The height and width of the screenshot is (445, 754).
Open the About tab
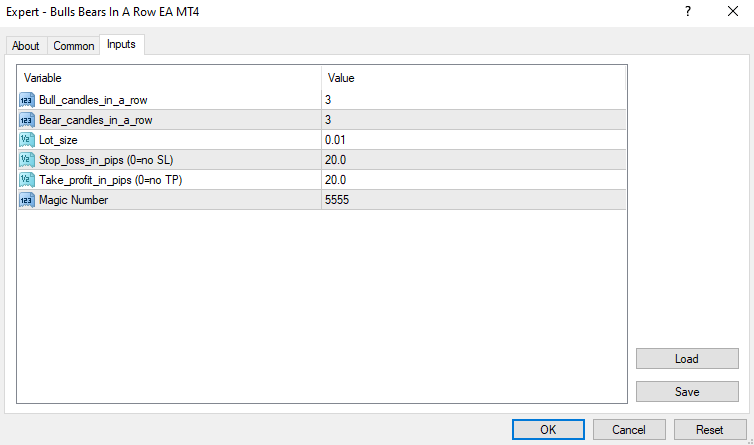[x=26, y=46]
